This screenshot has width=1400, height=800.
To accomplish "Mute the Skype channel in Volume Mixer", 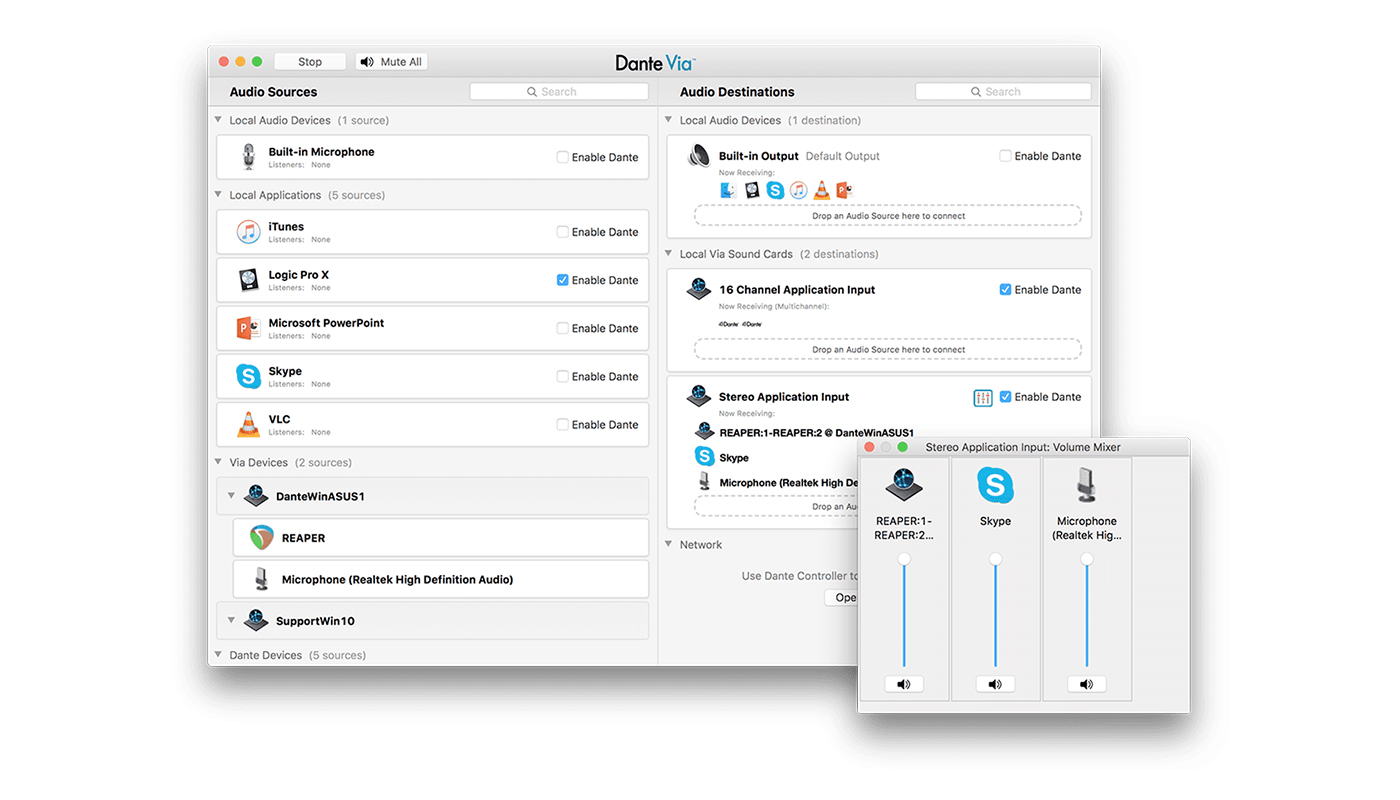I will 995,685.
